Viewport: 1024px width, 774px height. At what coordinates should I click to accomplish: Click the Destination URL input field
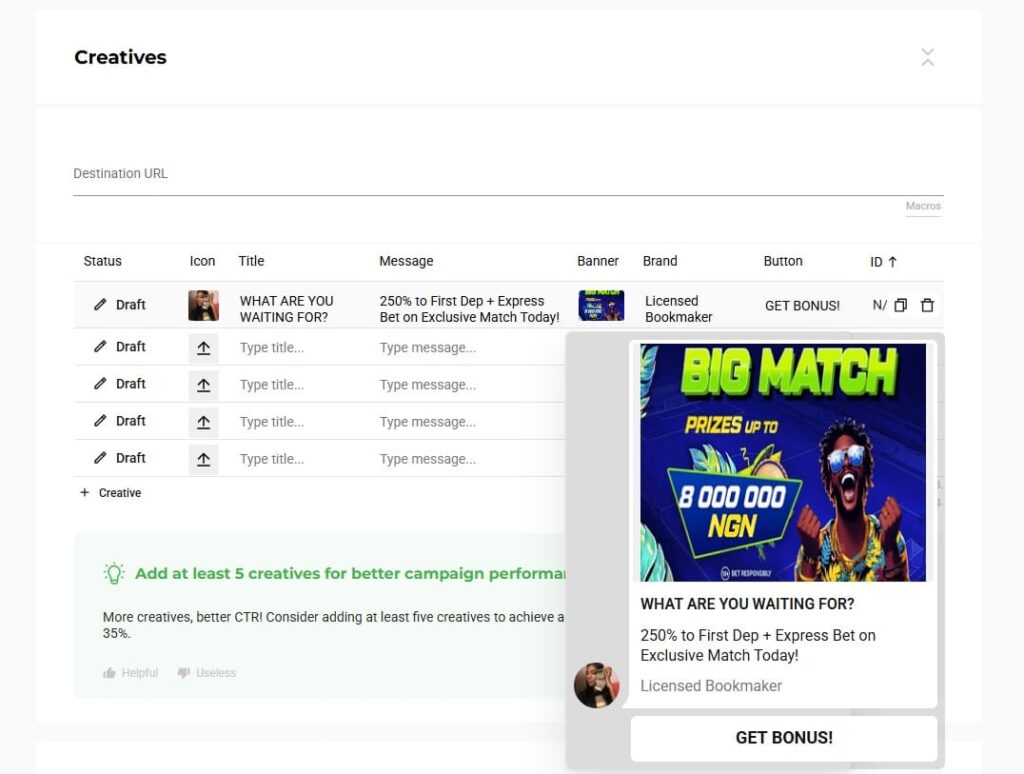tap(508, 174)
